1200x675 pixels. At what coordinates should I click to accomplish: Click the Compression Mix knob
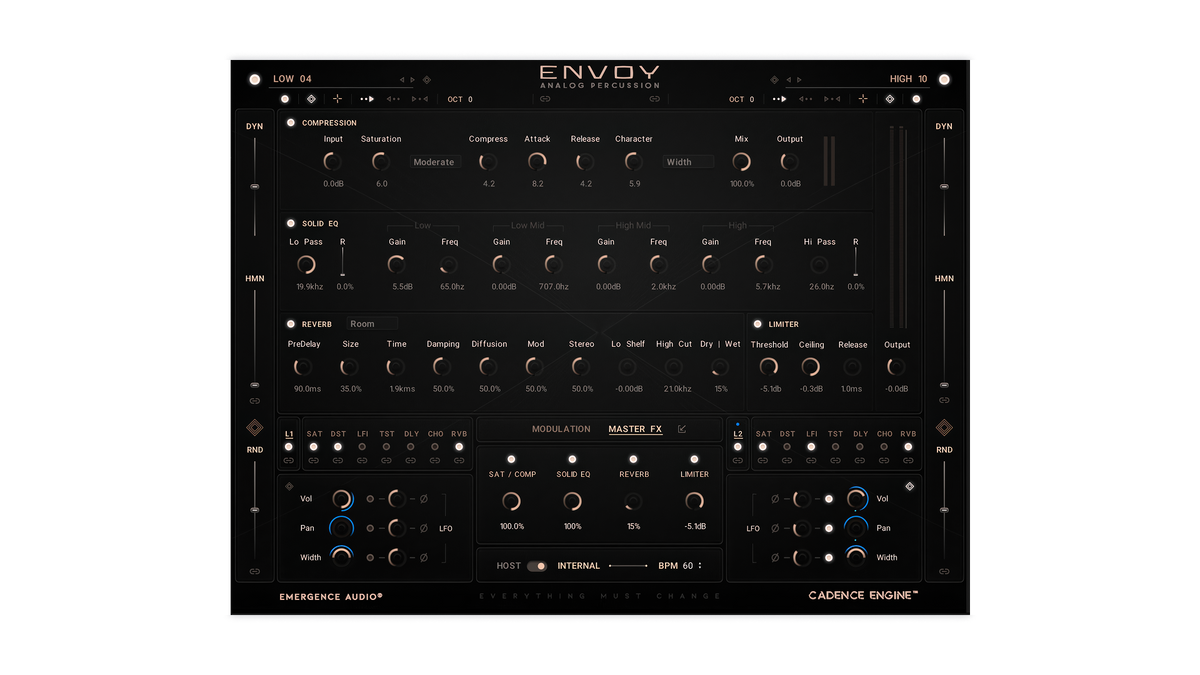(741, 161)
